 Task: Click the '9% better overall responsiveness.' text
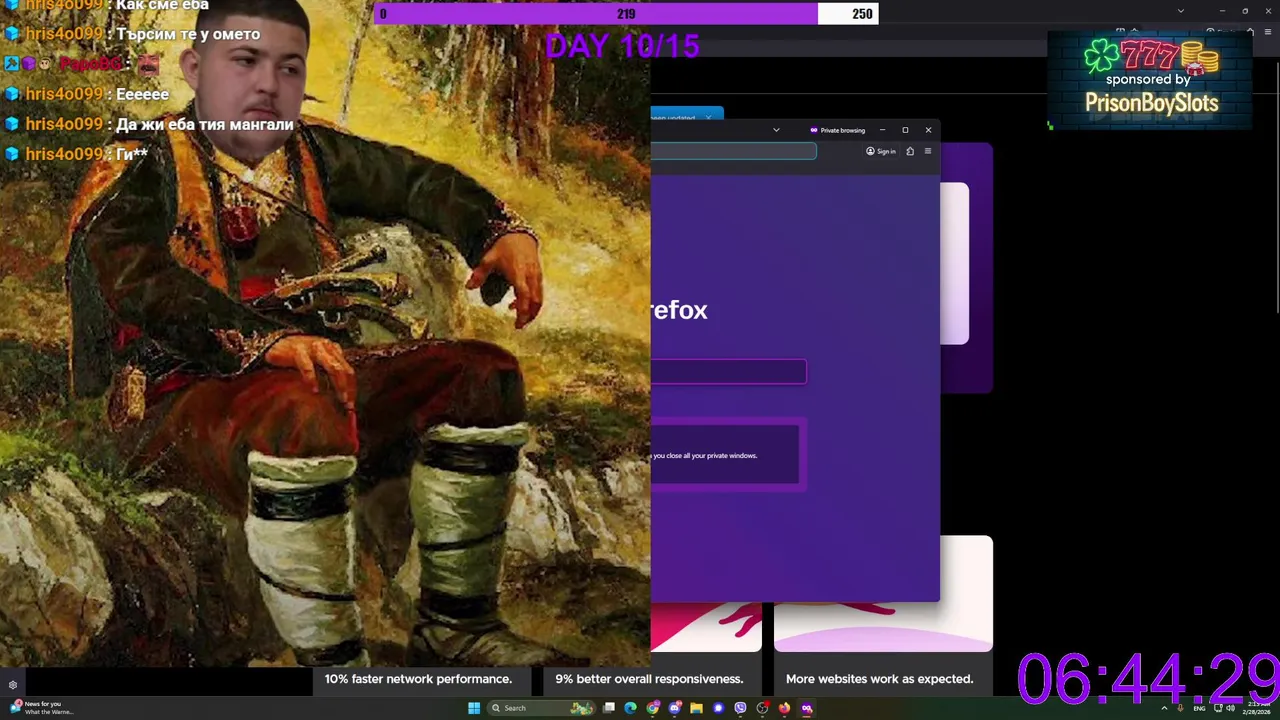click(x=649, y=679)
